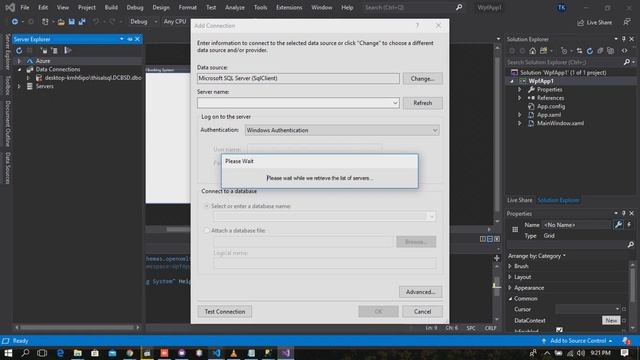Image resolution: width=640 pixels, height=360 pixels.
Task: Select App.config in Solution Explorer
Action: (x=551, y=107)
